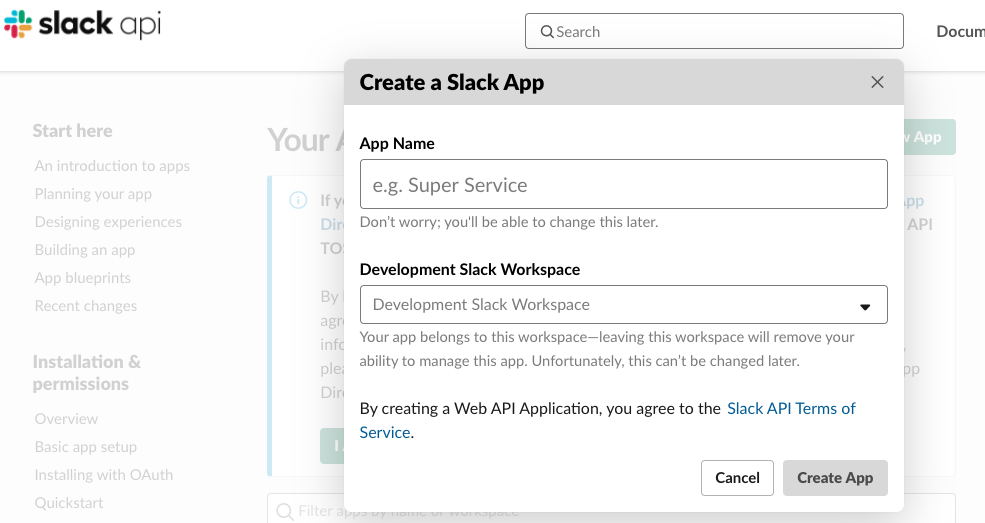Close the Create a Slack App dialog
985x523 pixels.
[x=878, y=82]
